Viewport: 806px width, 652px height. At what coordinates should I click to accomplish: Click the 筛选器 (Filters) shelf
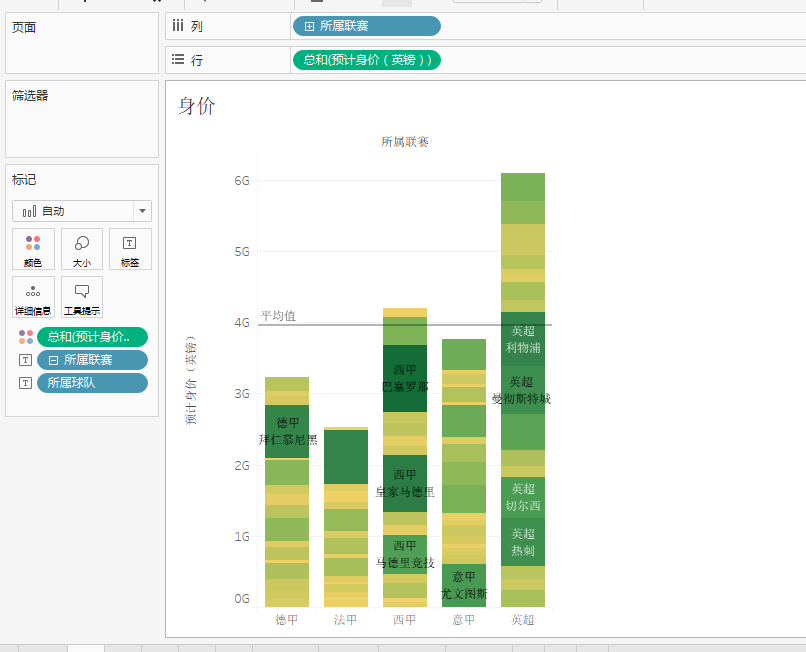[82, 119]
